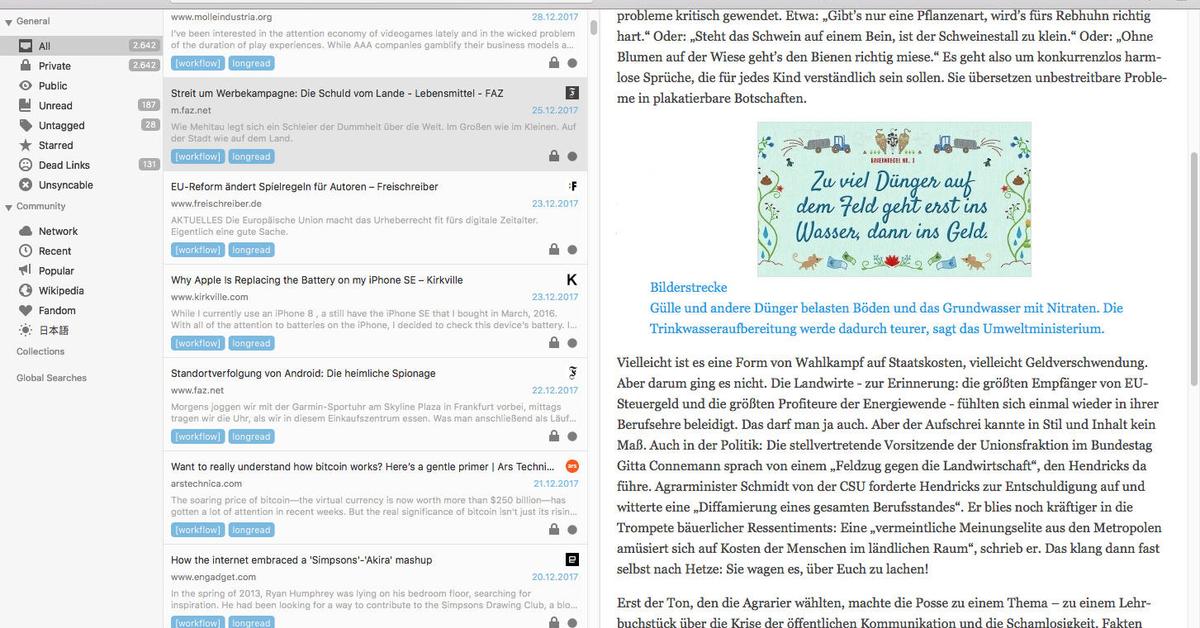
Task: Click longread tag on Why Apple bookmark
Action: click(251, 343)
